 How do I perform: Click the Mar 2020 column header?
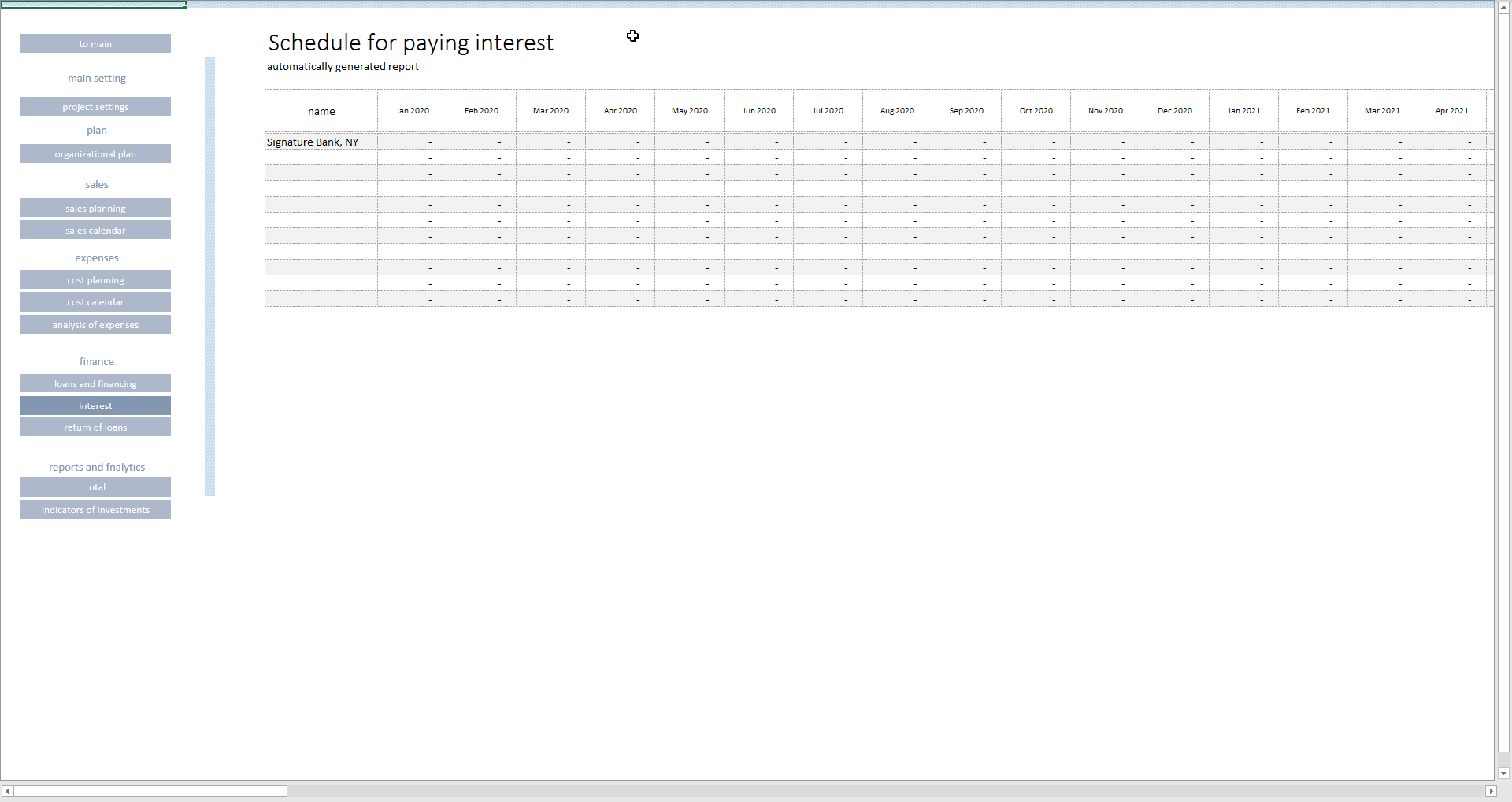(551, 111)
